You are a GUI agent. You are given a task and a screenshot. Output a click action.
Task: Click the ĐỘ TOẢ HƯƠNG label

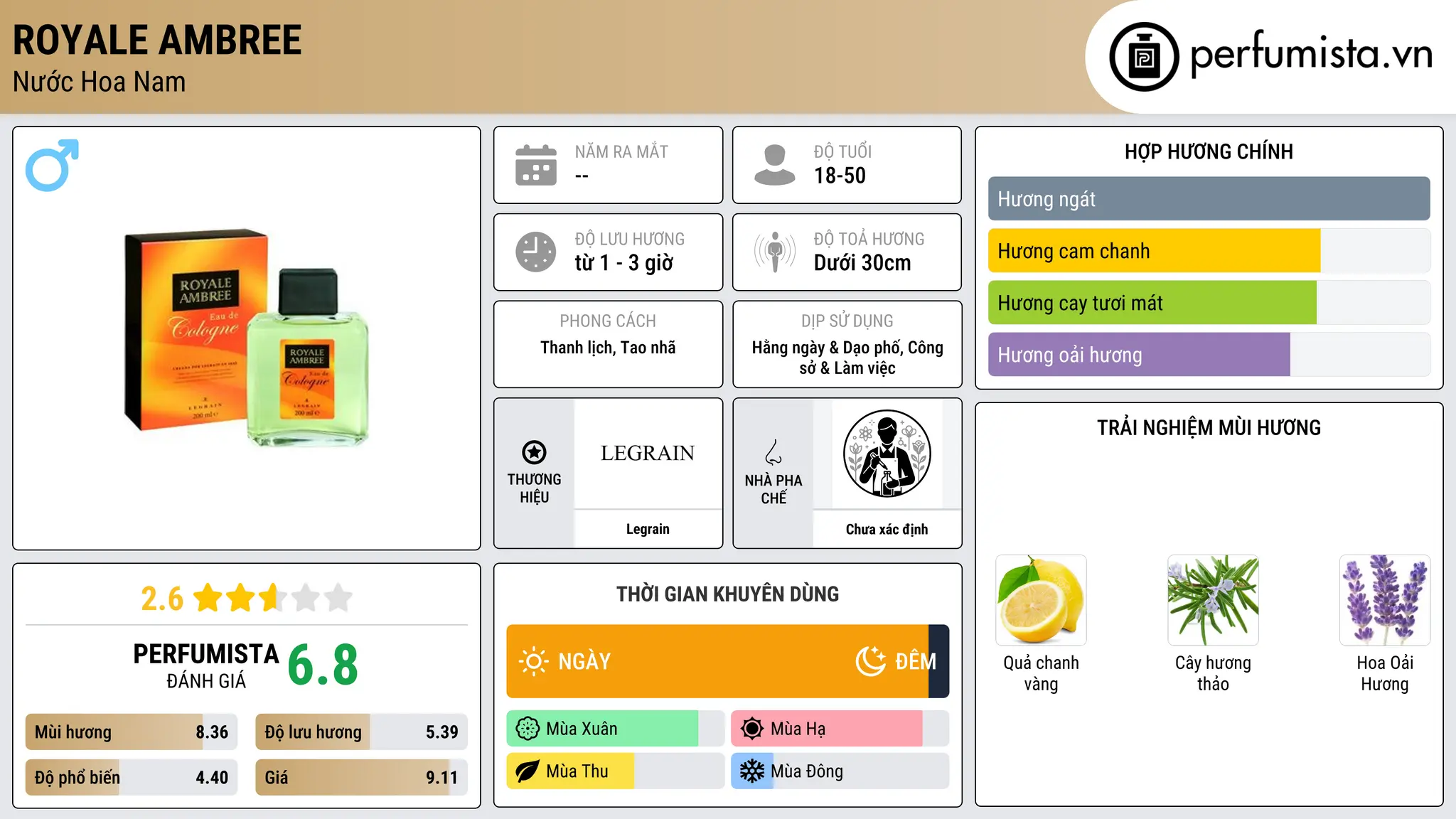869,239
